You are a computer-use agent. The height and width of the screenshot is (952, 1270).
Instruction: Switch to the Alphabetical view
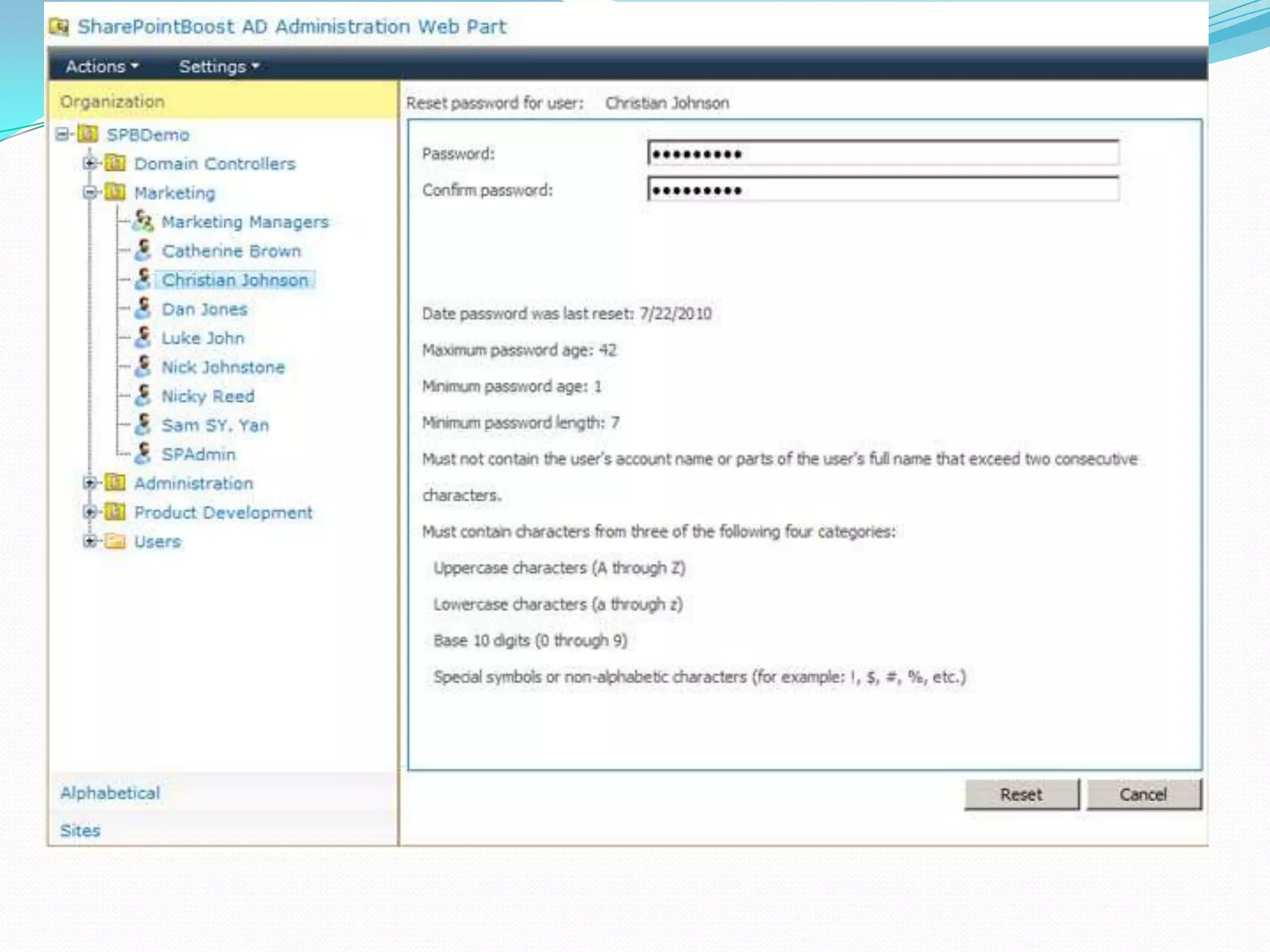[110, 793]
